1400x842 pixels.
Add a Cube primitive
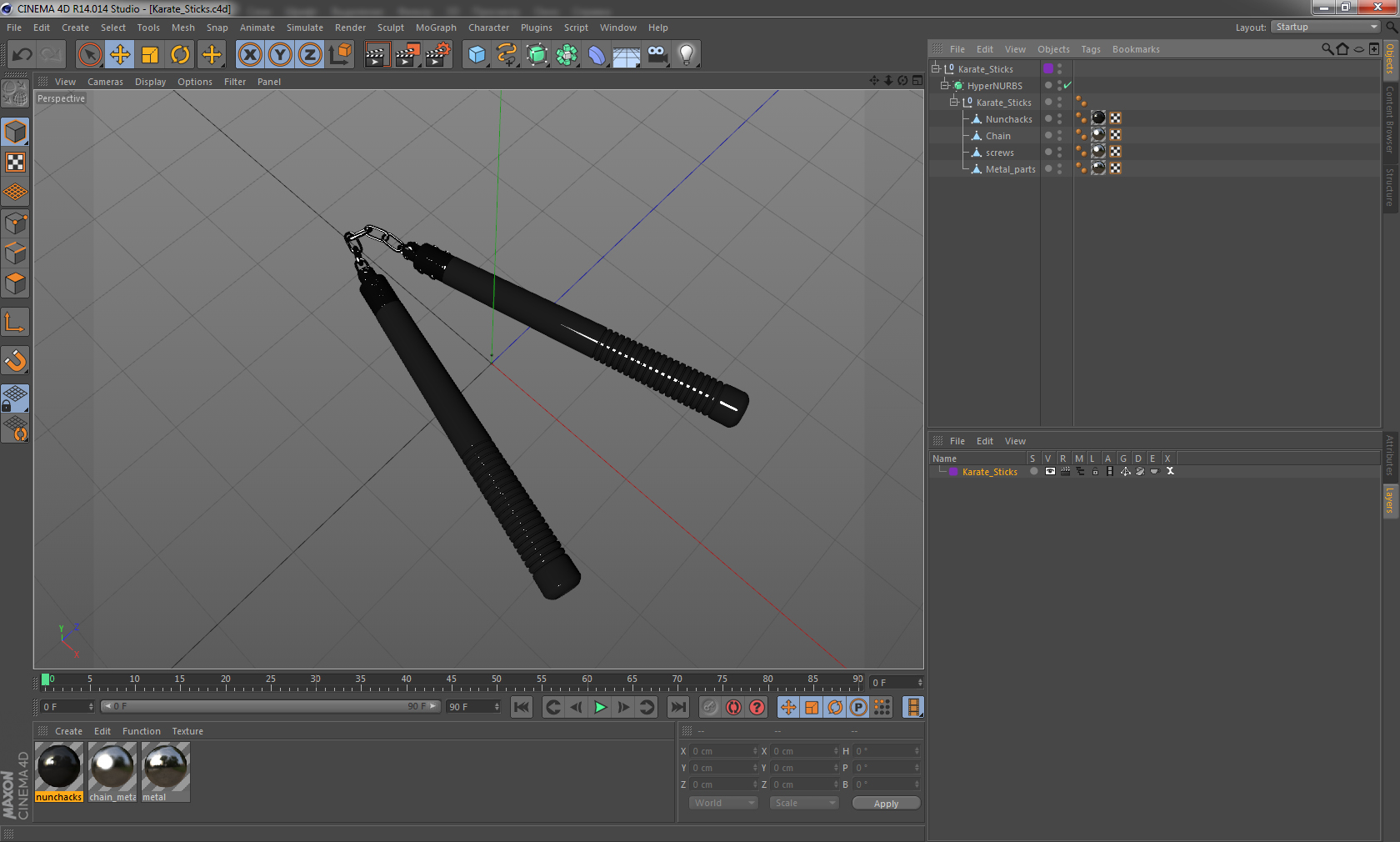click(477, 55)
